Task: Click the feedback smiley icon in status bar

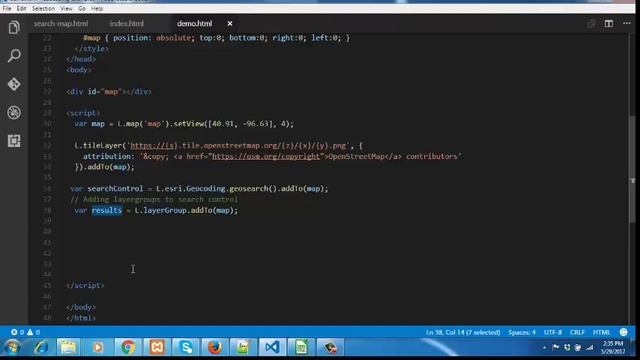Action: pos(623,332)
